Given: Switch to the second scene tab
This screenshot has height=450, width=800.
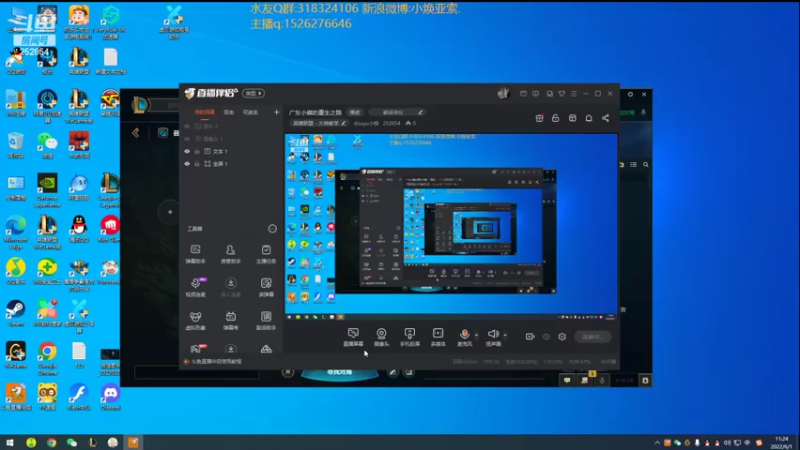Looking at the screenshot, I should pyautogui.click(x=229, y=112).
